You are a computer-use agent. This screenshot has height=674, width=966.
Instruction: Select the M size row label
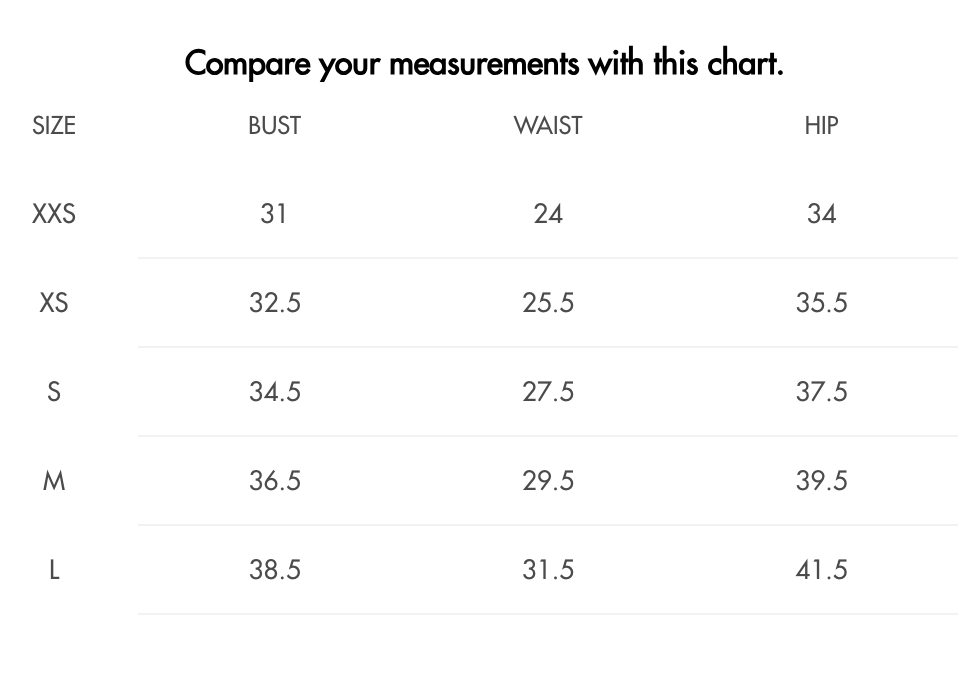[x=54, y=481]
